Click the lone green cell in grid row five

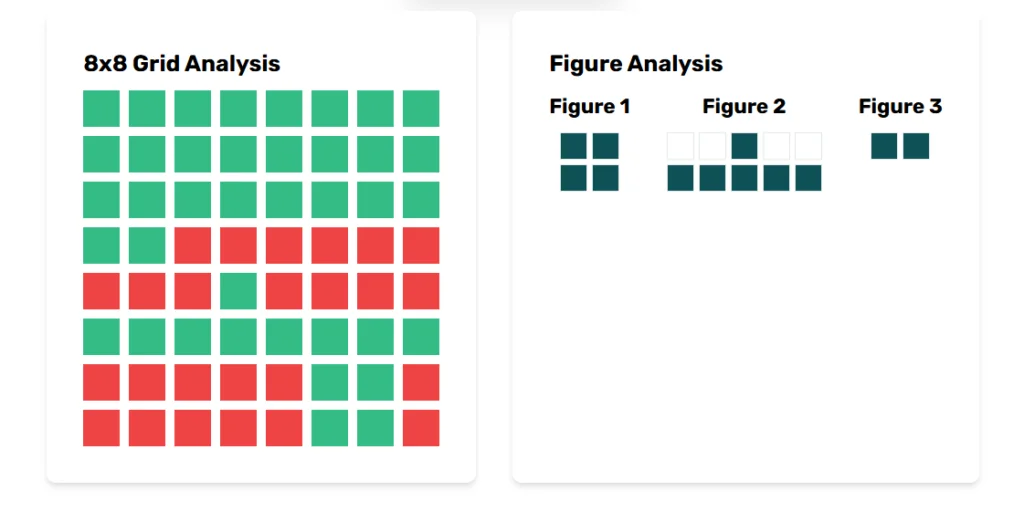[238, 291]
